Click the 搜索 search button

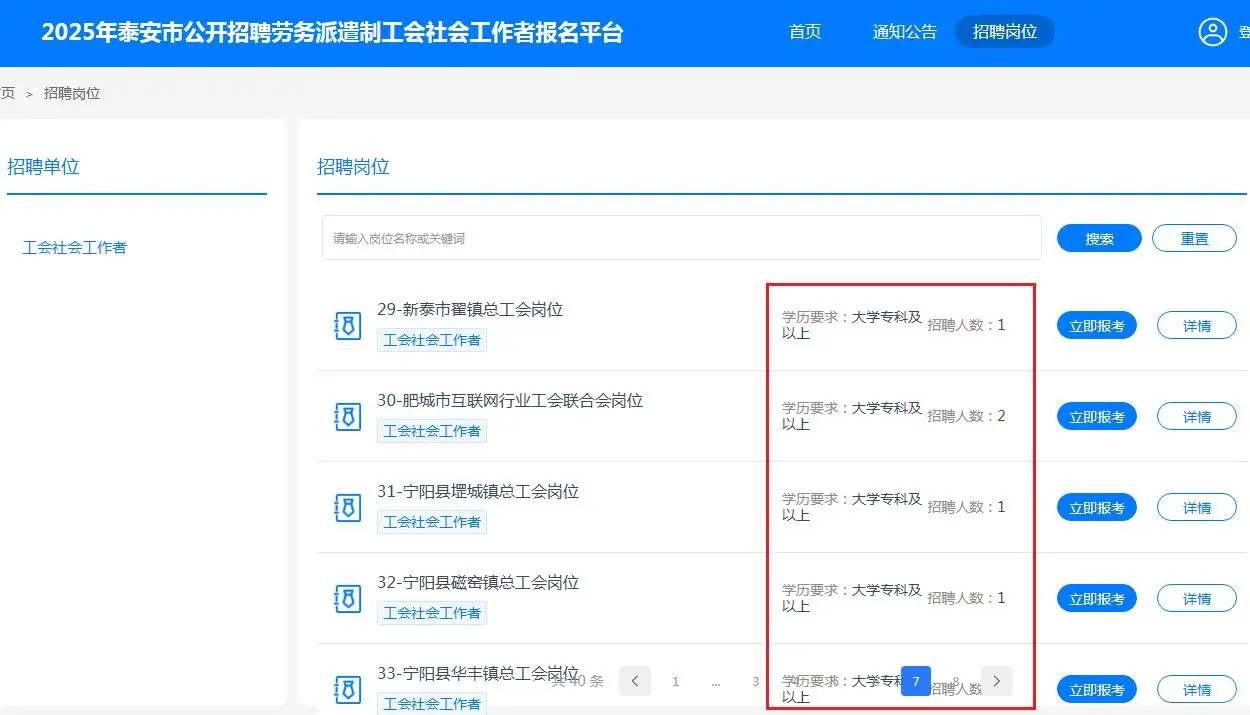(x=1098, y=238)
